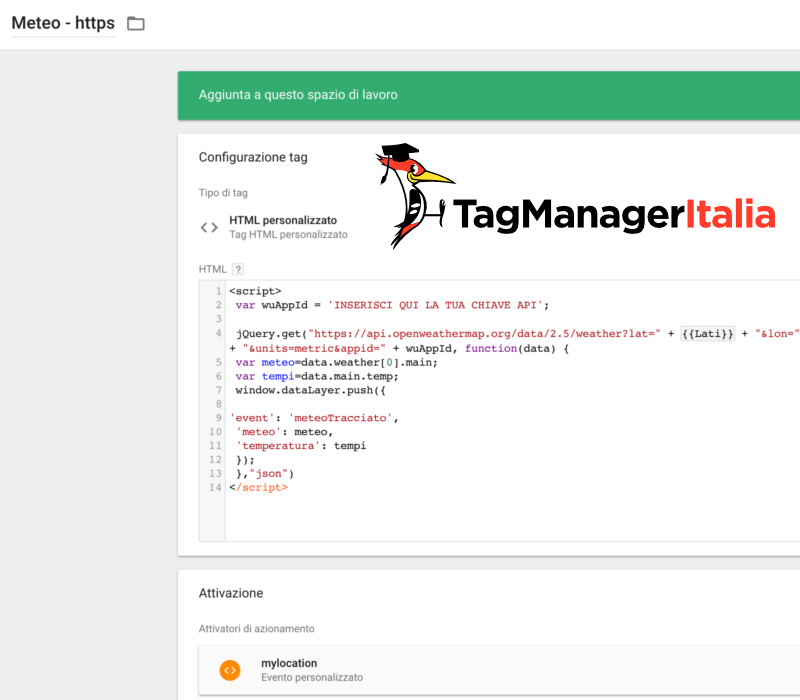Viewport: 800px width, 700px height.
Task: Edit the tag name 'Meteo - https'
Action: pos(63,23)
